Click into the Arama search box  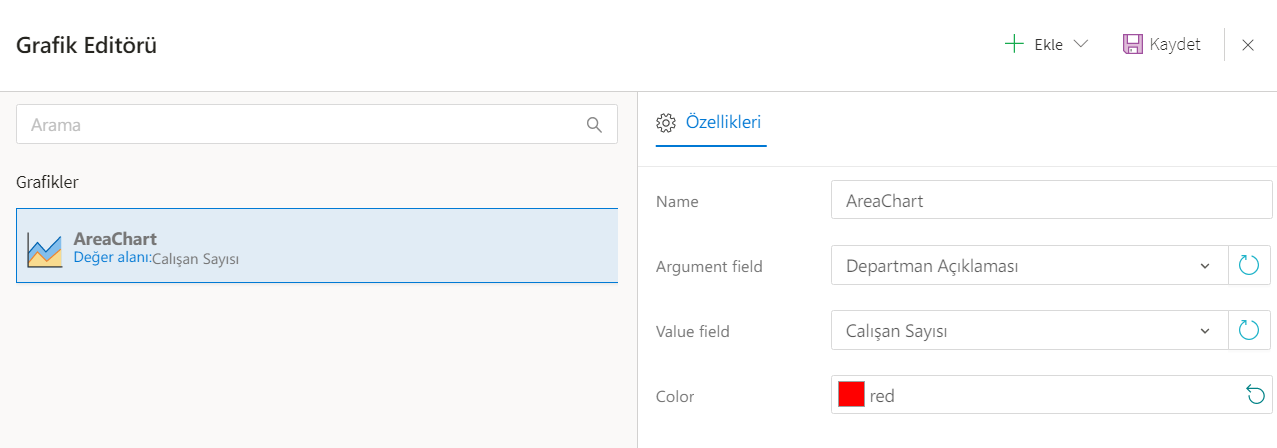pyautogui.click(x=300, y=125)
